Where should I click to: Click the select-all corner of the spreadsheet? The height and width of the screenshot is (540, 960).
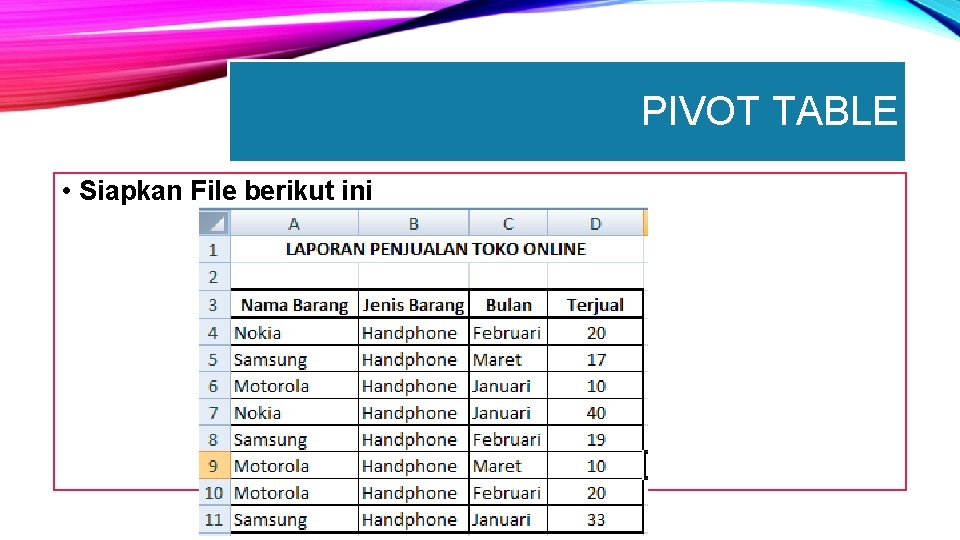coord(214,223)
